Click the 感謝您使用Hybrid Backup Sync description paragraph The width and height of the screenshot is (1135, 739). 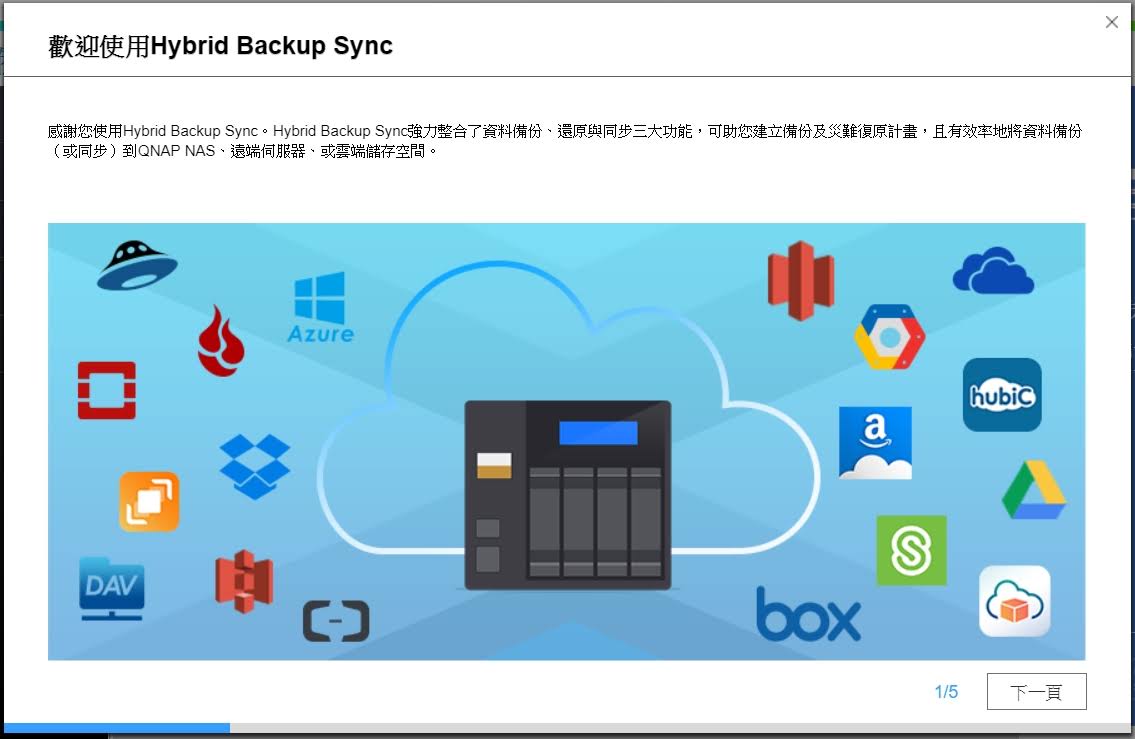[565, 141]
